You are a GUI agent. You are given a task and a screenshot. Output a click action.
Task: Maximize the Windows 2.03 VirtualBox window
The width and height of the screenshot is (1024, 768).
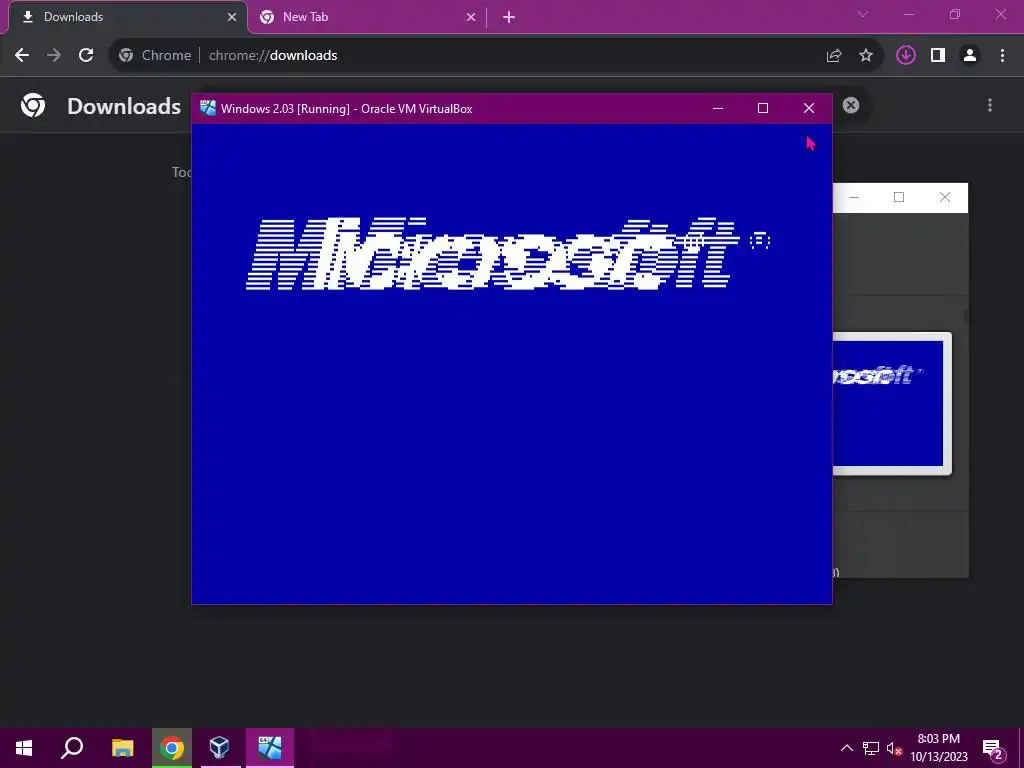coord(763,108)
